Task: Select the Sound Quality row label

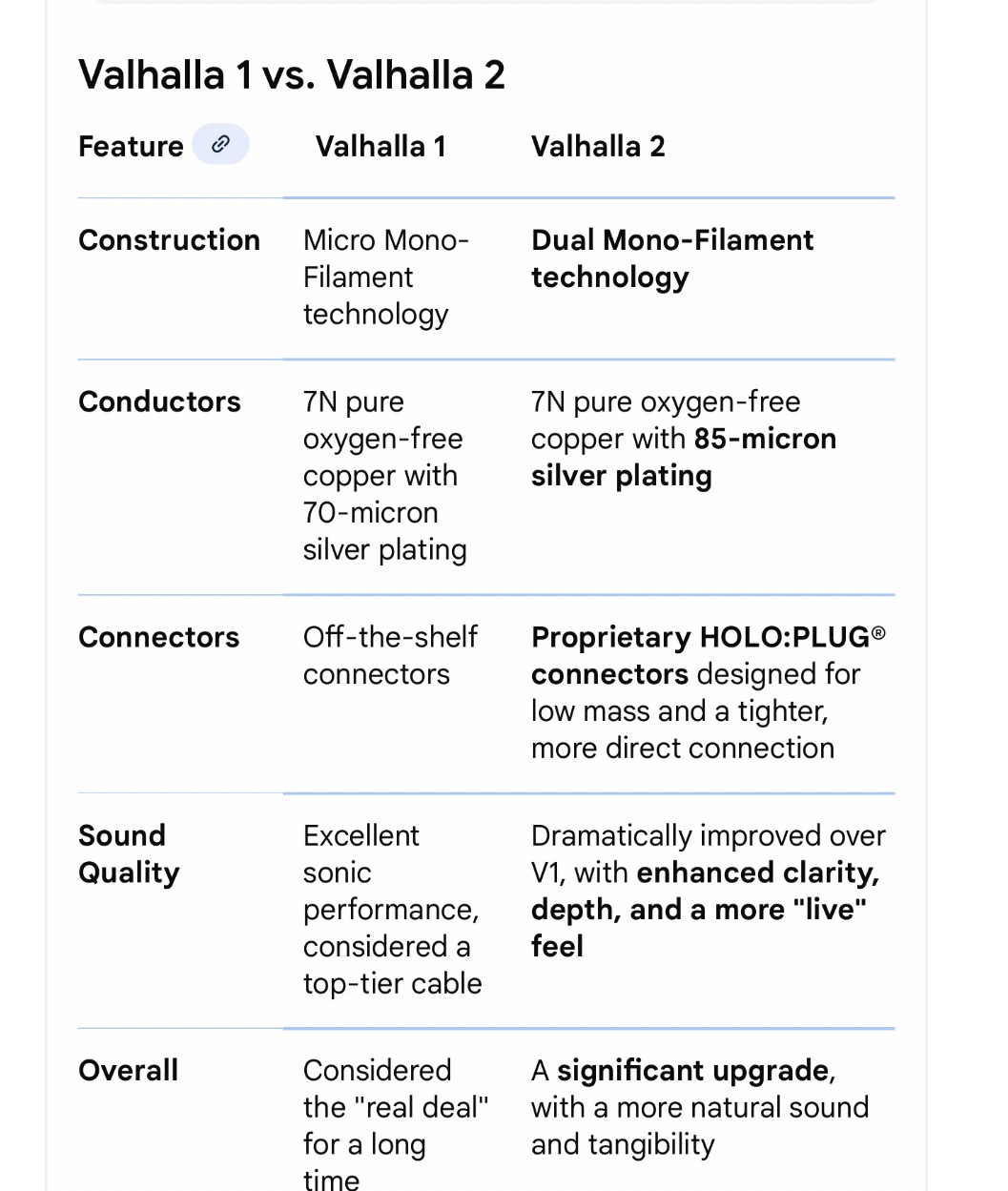Action: tap(129, 853)
